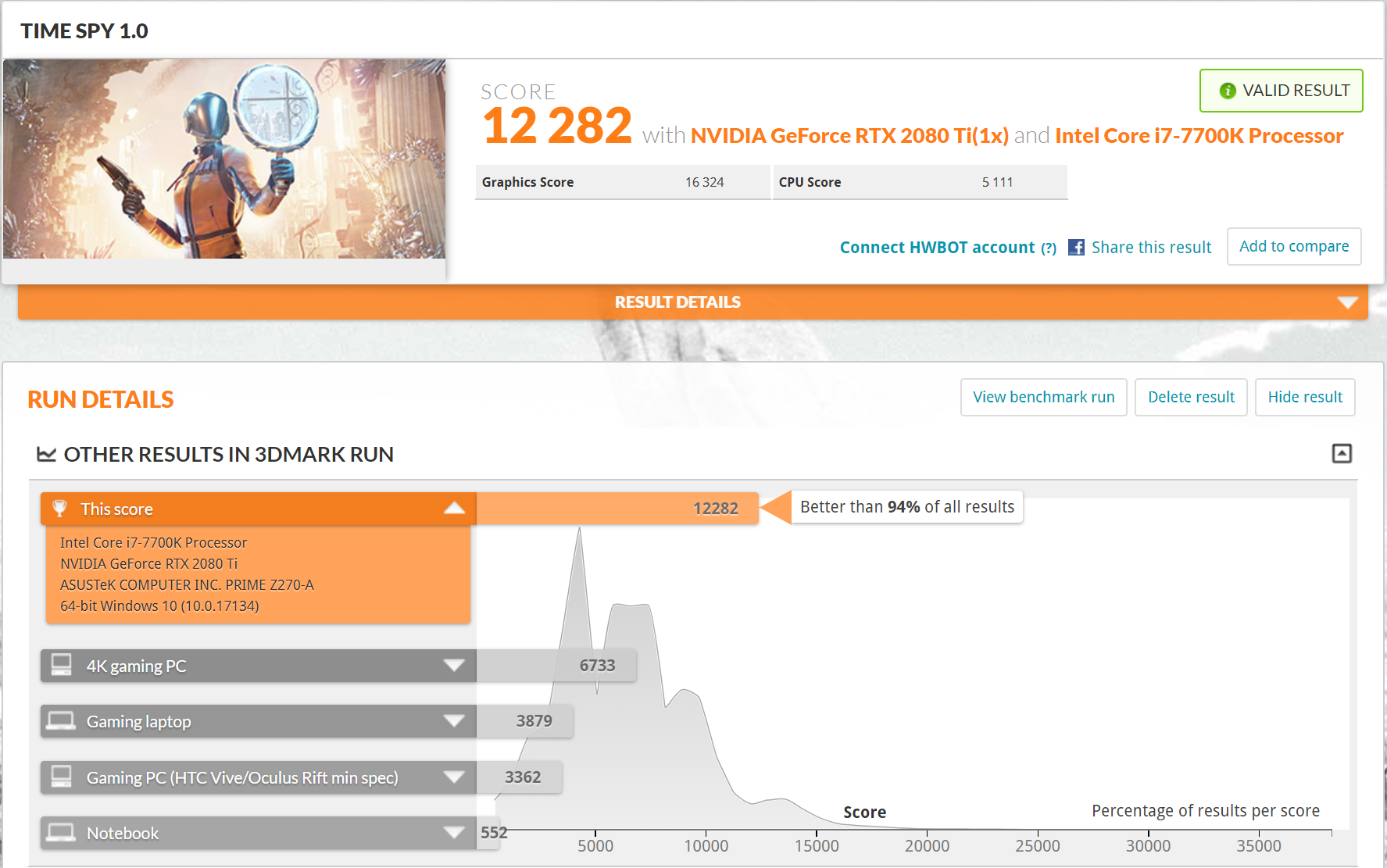
Task: Click the desktop icon beside 4K gaming PC
Action: click(61, 665)
